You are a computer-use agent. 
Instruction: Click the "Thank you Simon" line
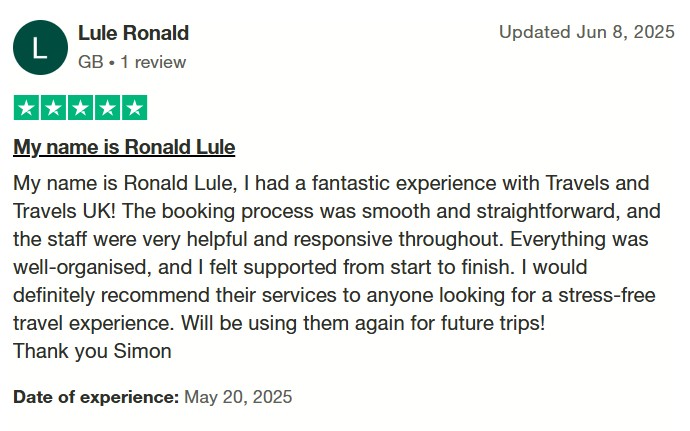pos(92,351)
